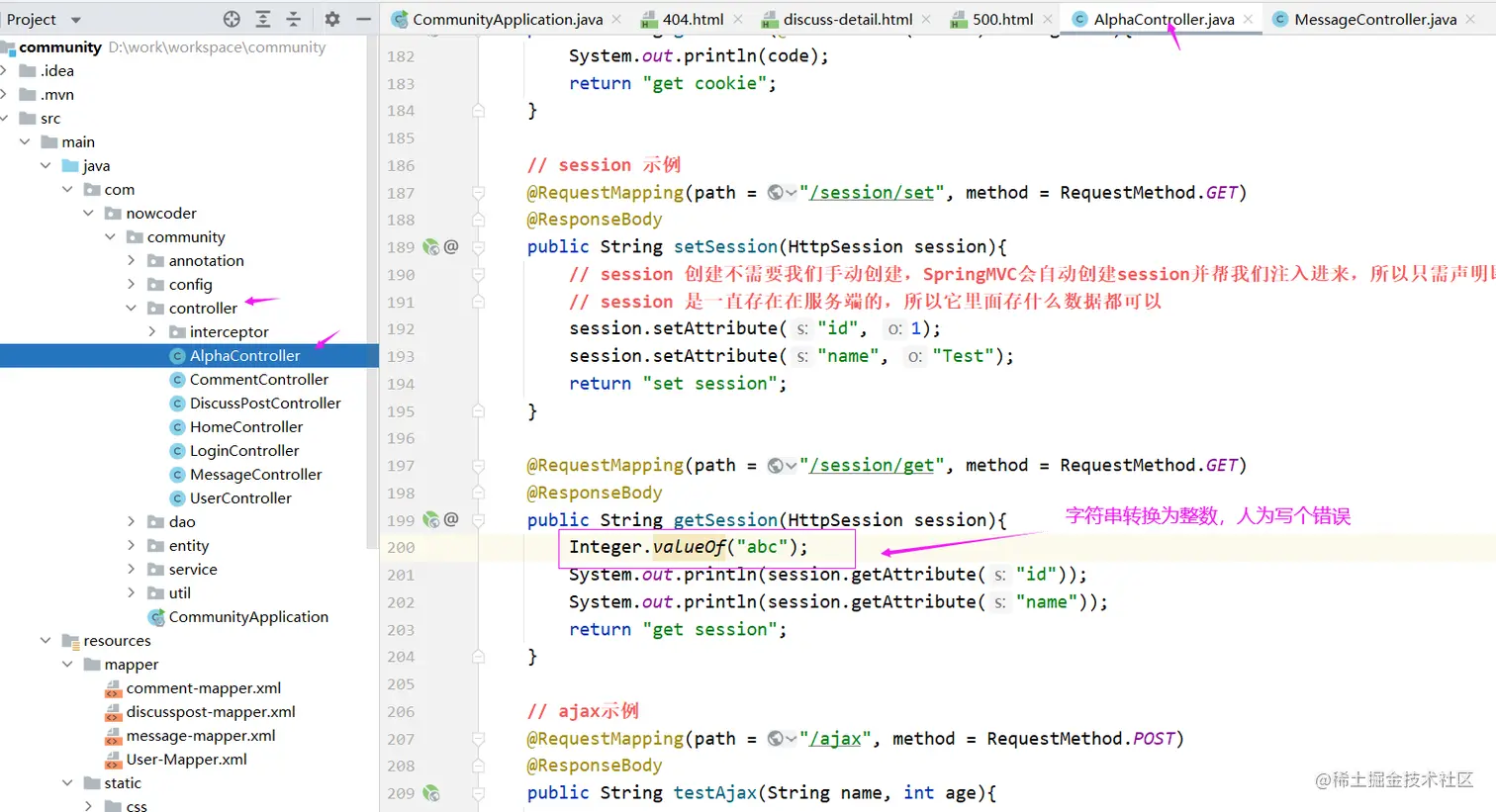Collapse the main folder
This screenshot has width=1496, height=812.
click(x=25, y=141)
